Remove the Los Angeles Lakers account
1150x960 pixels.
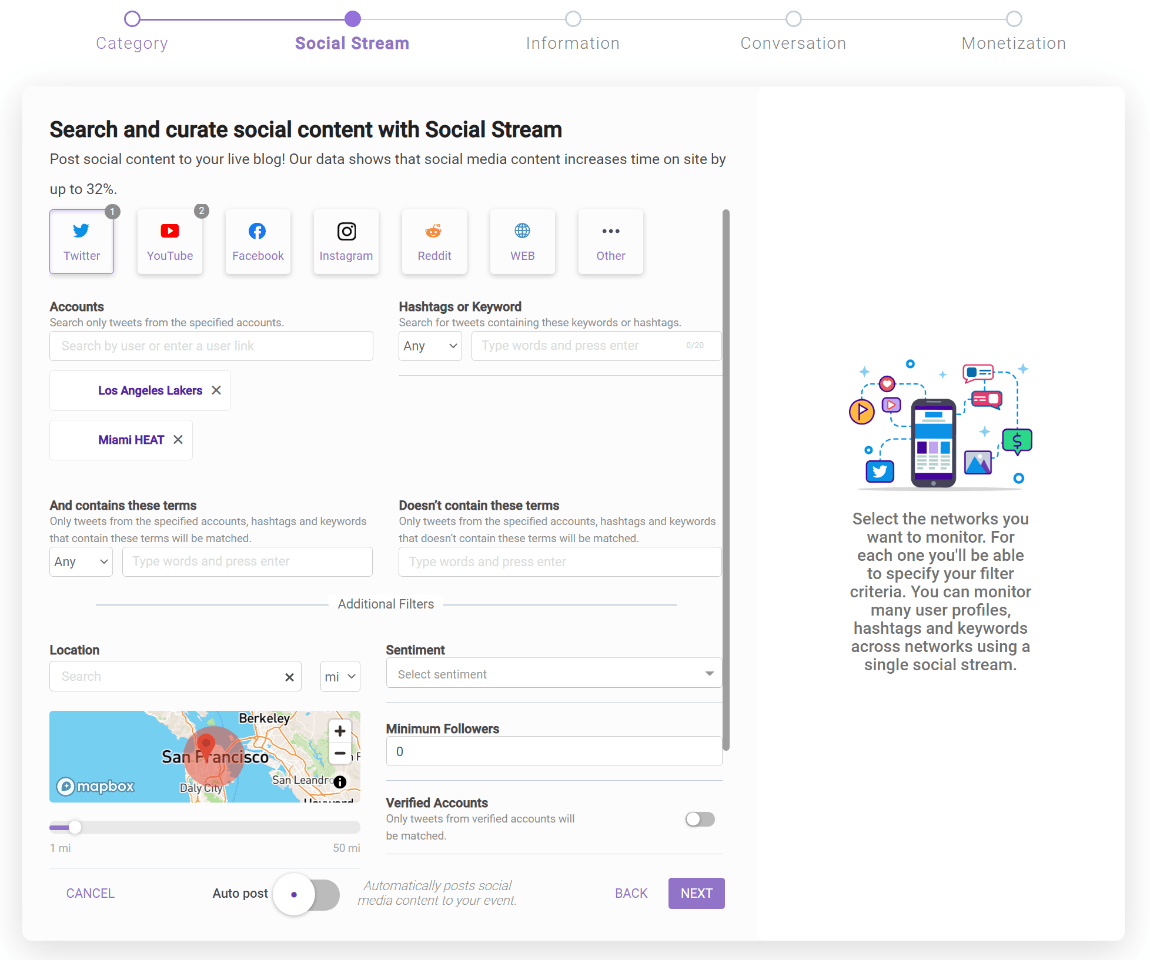[x=216, y=390]
